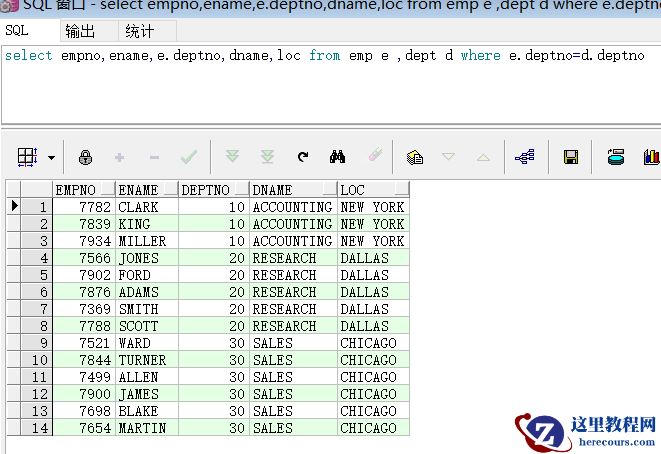This screenshot has height=454, width=661.
Task: Click the grid layout icon in toolbar
Action: point(27,157)
